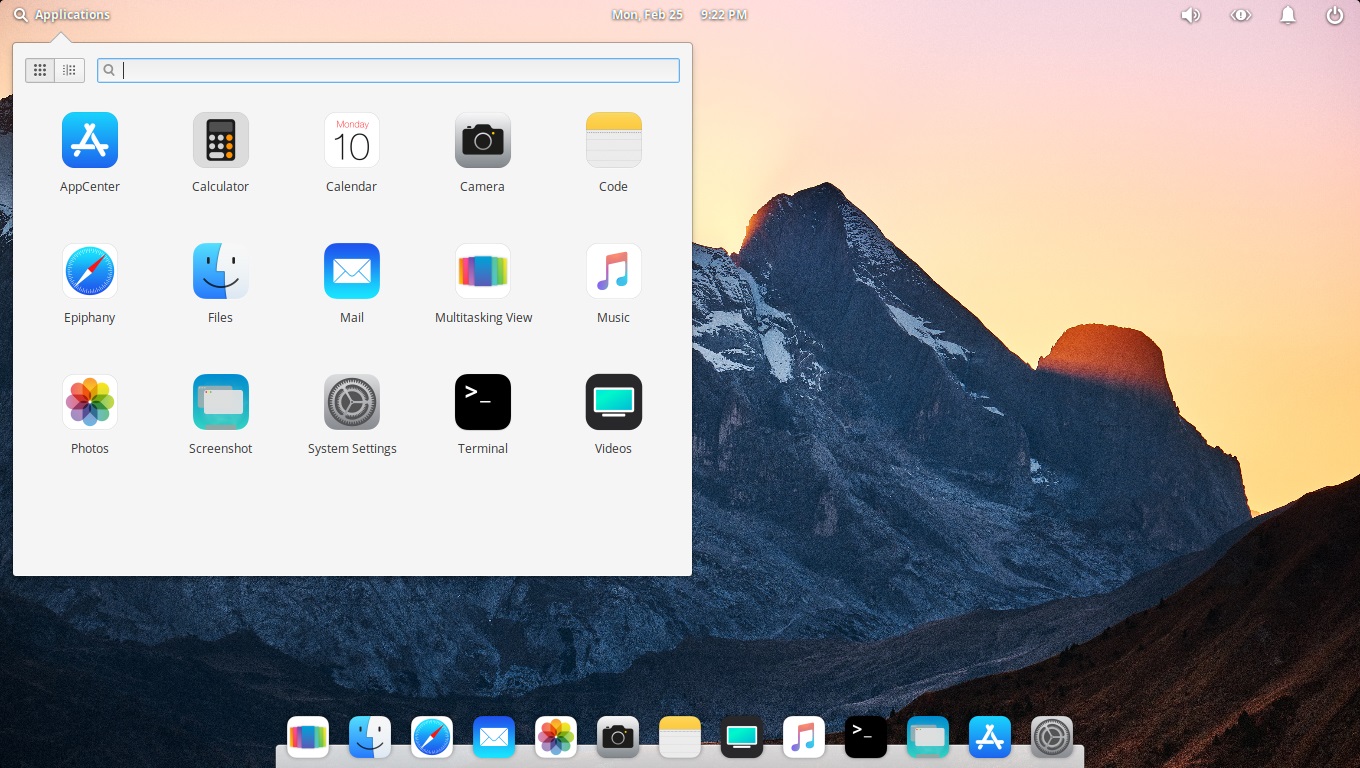Launch Camera from the applications grid

(x=483, y=152)
